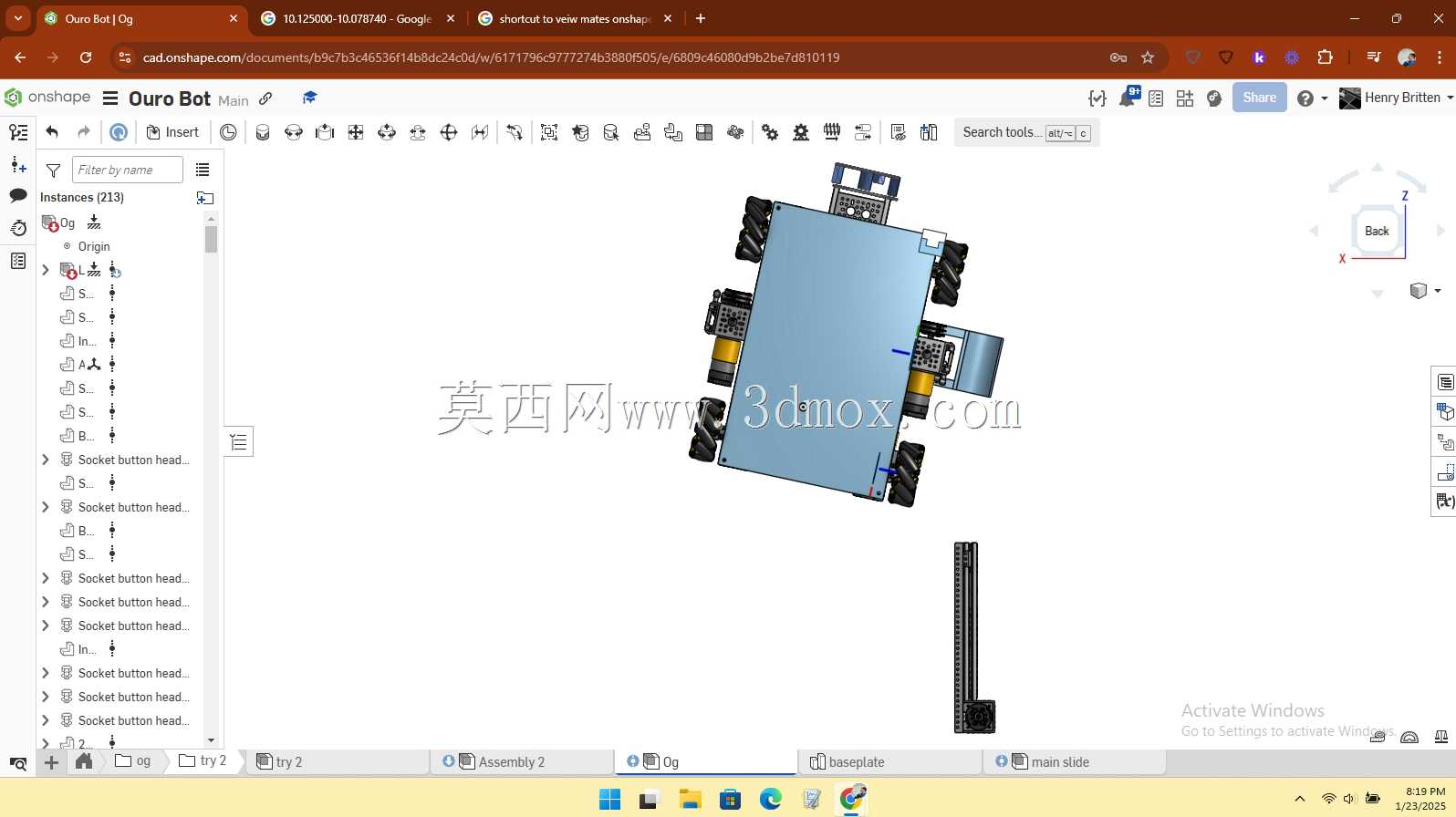
Task: Toggle the mate features list flyout button
Action: point(239,442)
